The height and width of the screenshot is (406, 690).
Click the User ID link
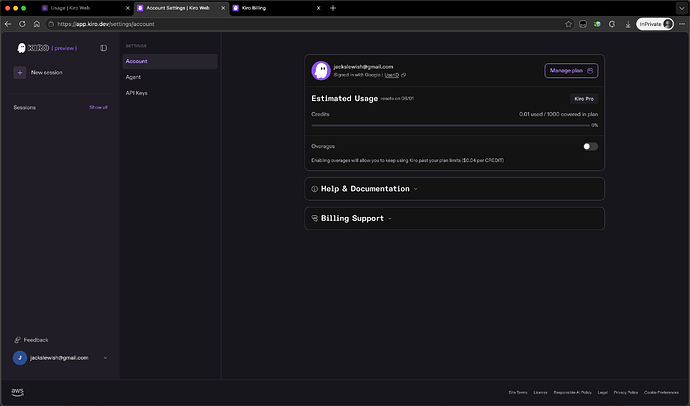392,75
